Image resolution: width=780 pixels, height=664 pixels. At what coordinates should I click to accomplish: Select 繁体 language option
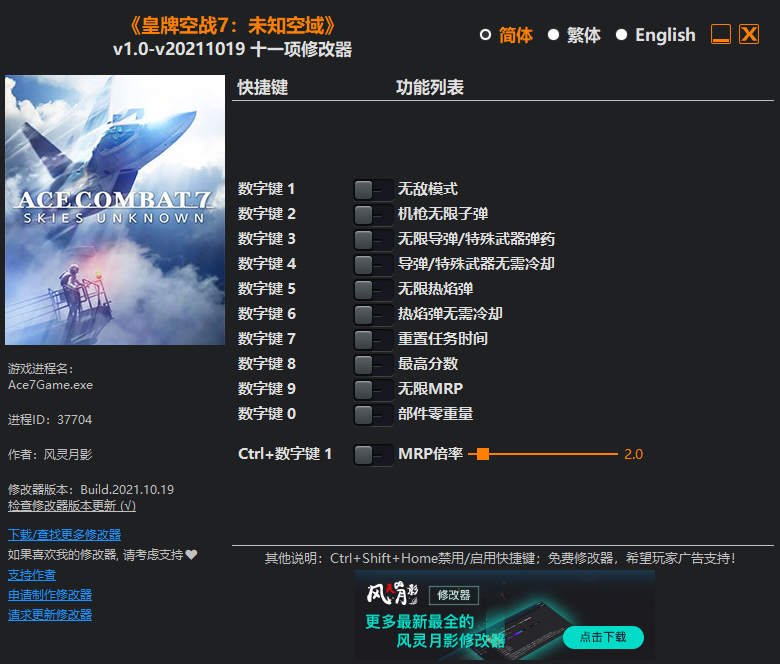[574, 35]
